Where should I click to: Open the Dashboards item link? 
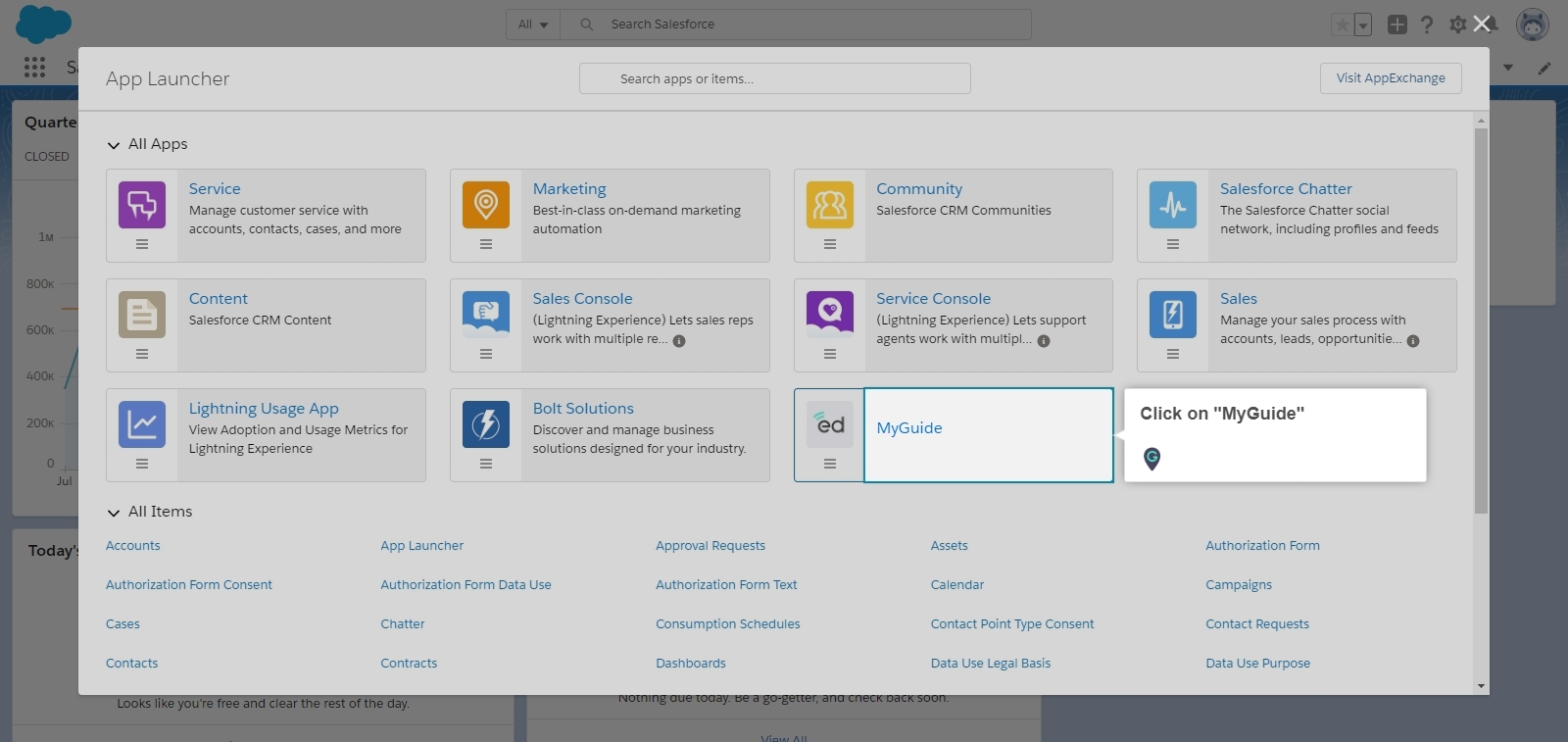(691, 664)
